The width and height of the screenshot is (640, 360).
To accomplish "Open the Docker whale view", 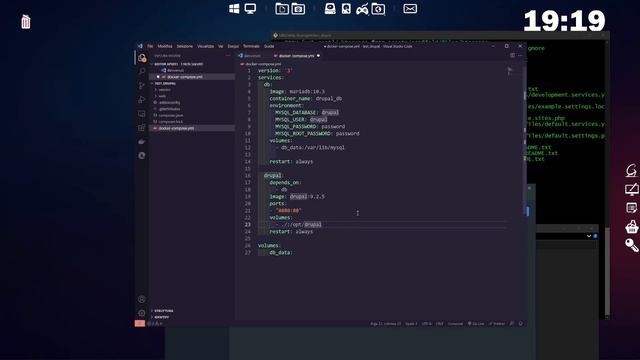I will click(142, 142).
